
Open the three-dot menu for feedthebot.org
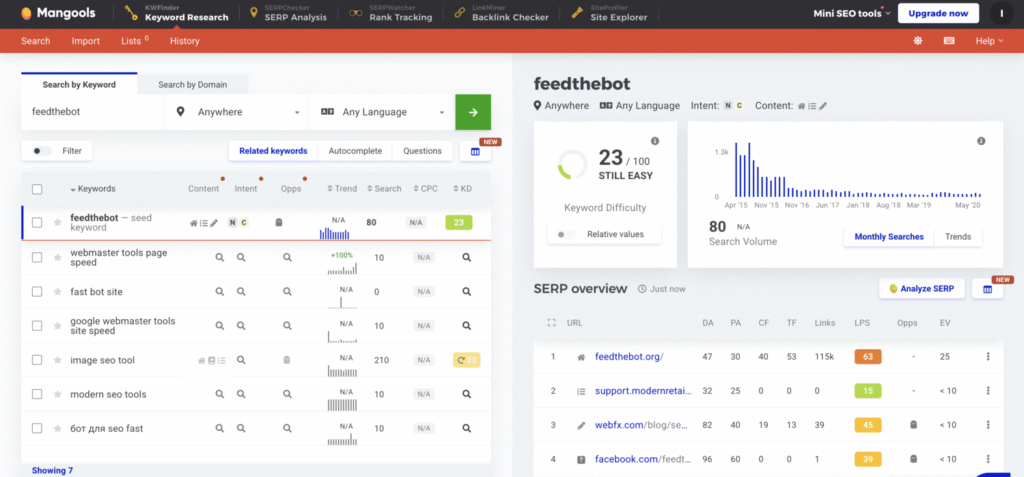pos(988,357)
